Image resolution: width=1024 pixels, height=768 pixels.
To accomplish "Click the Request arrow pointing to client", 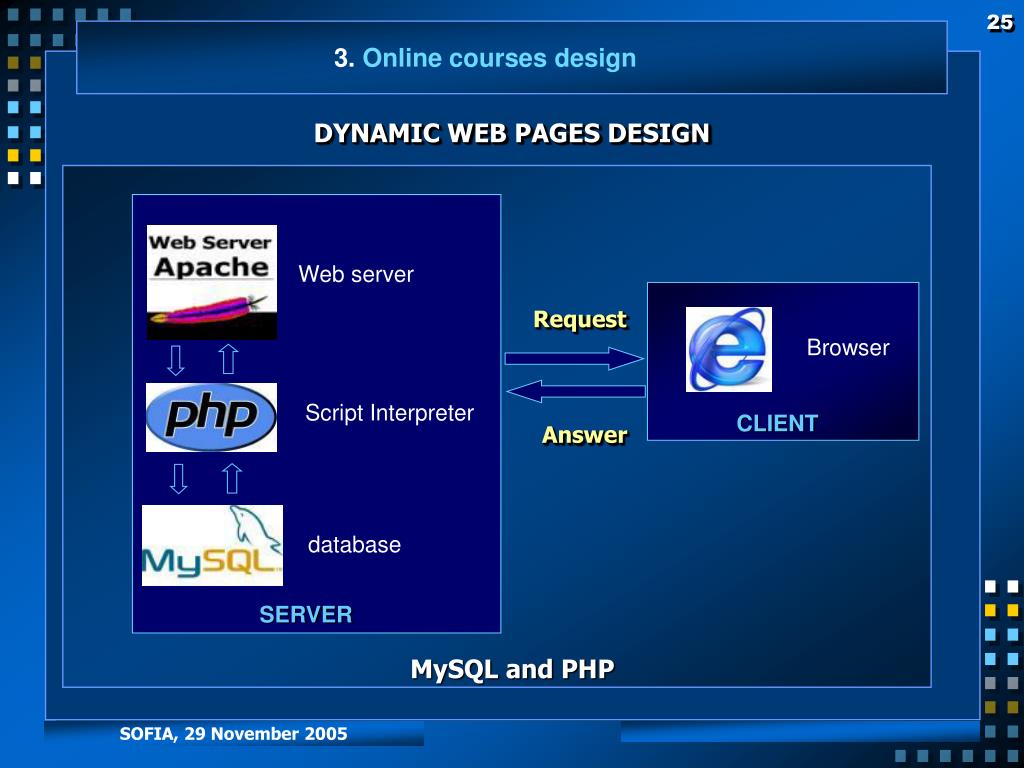I will click(x=574, y=359).
